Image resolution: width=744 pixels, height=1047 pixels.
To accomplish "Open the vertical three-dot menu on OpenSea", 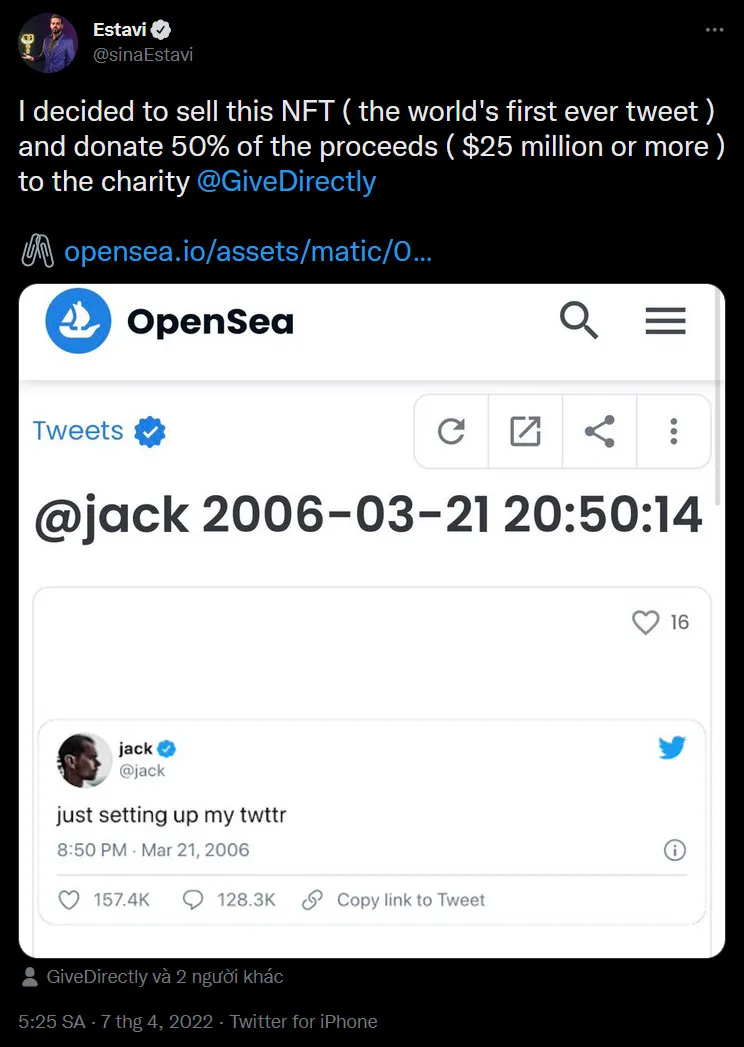I will (x=673, y=431).
